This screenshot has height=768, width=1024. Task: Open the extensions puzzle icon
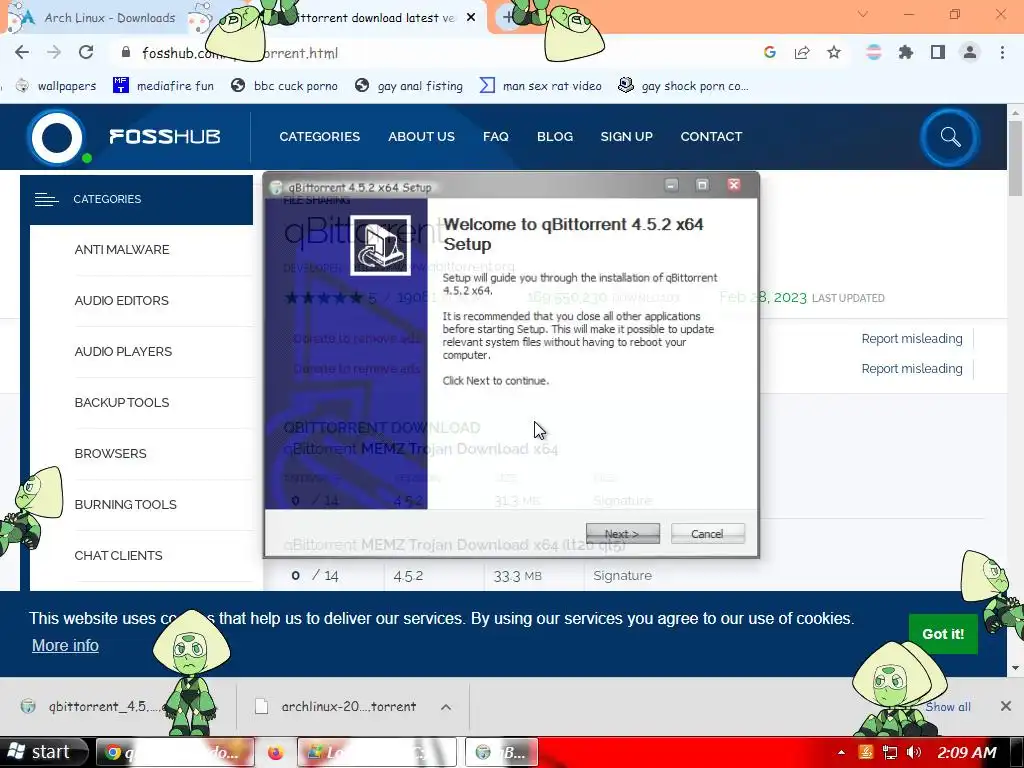(x=906, y=53)
